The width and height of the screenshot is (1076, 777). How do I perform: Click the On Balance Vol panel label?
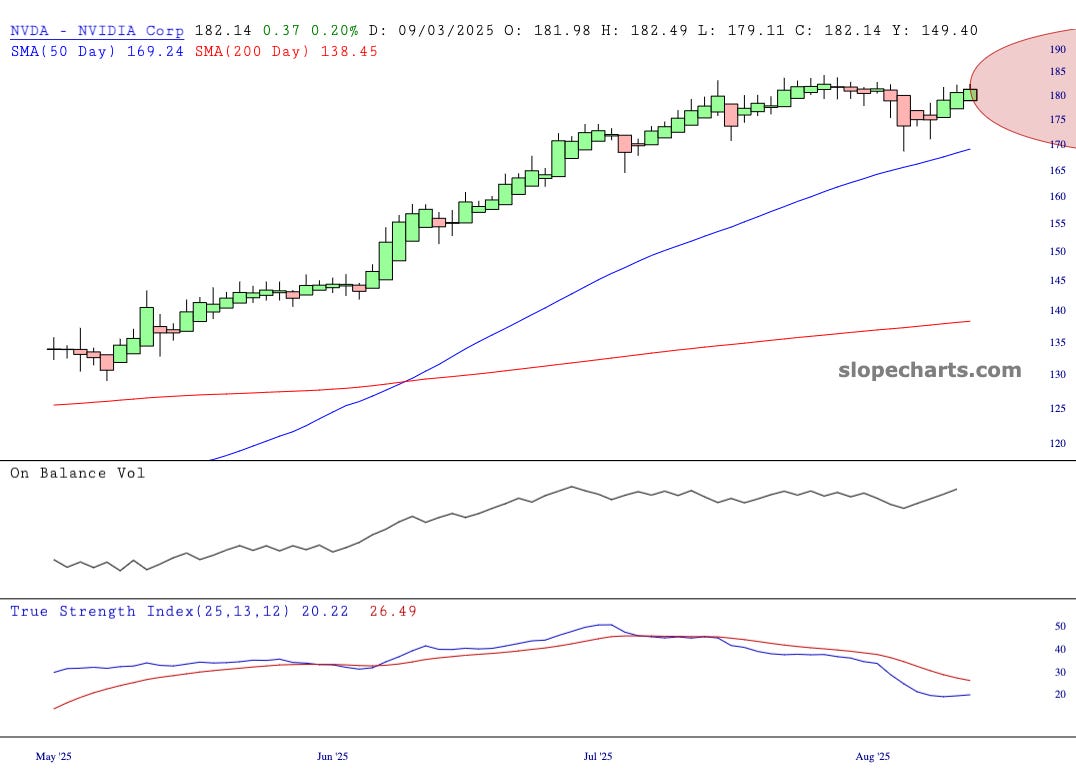coord(78,473)
